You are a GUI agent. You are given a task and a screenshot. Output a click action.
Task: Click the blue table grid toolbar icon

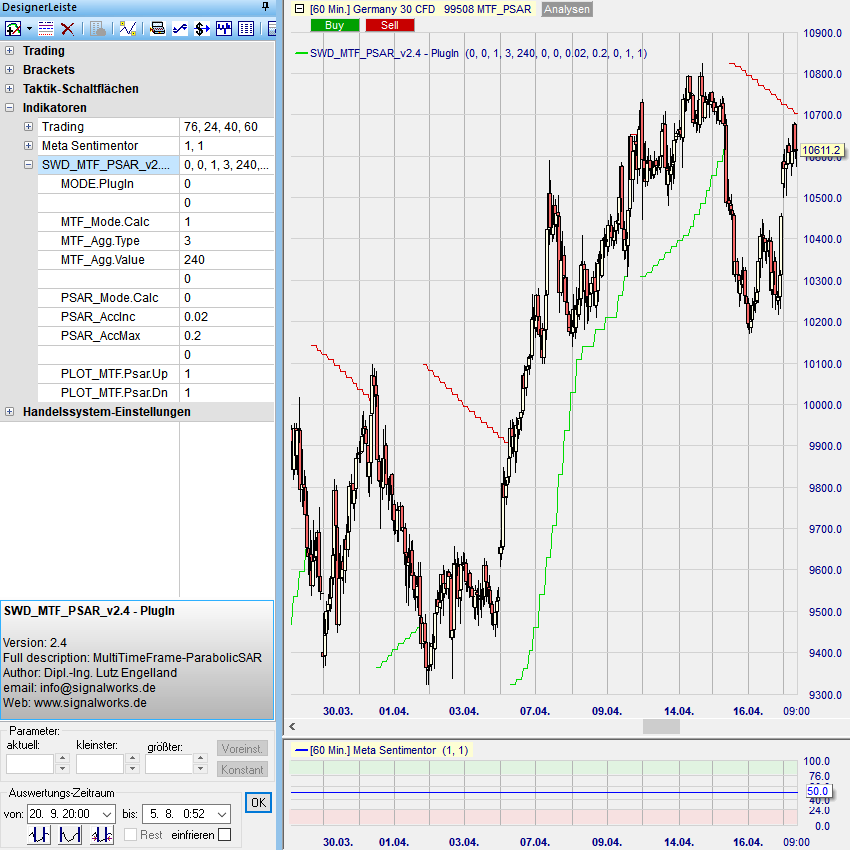point(246,29)
